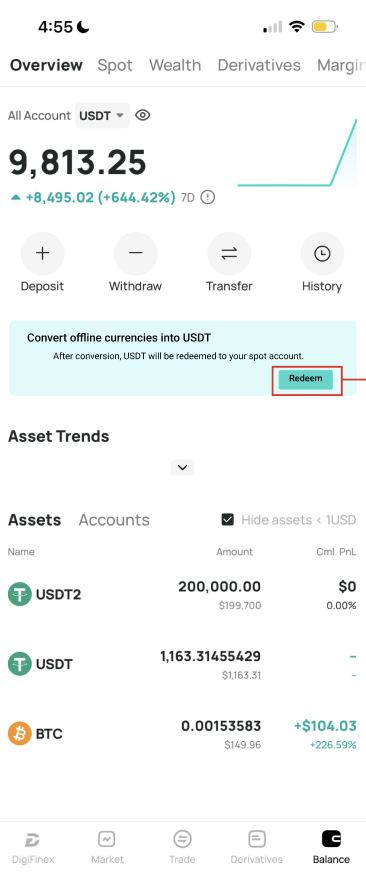Select the Accounts tab

(x=114, y=520)
